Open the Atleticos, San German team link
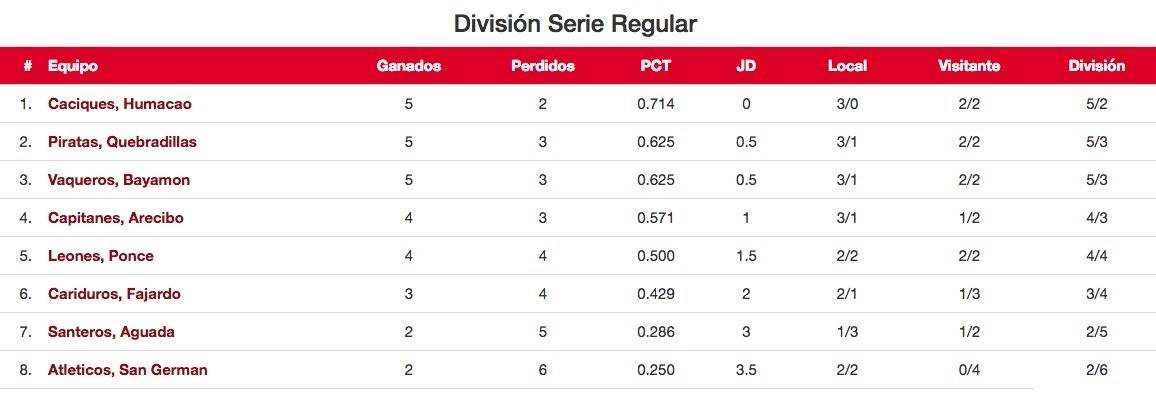Screen dimensions: 1156x394 [x=128, y=370]
